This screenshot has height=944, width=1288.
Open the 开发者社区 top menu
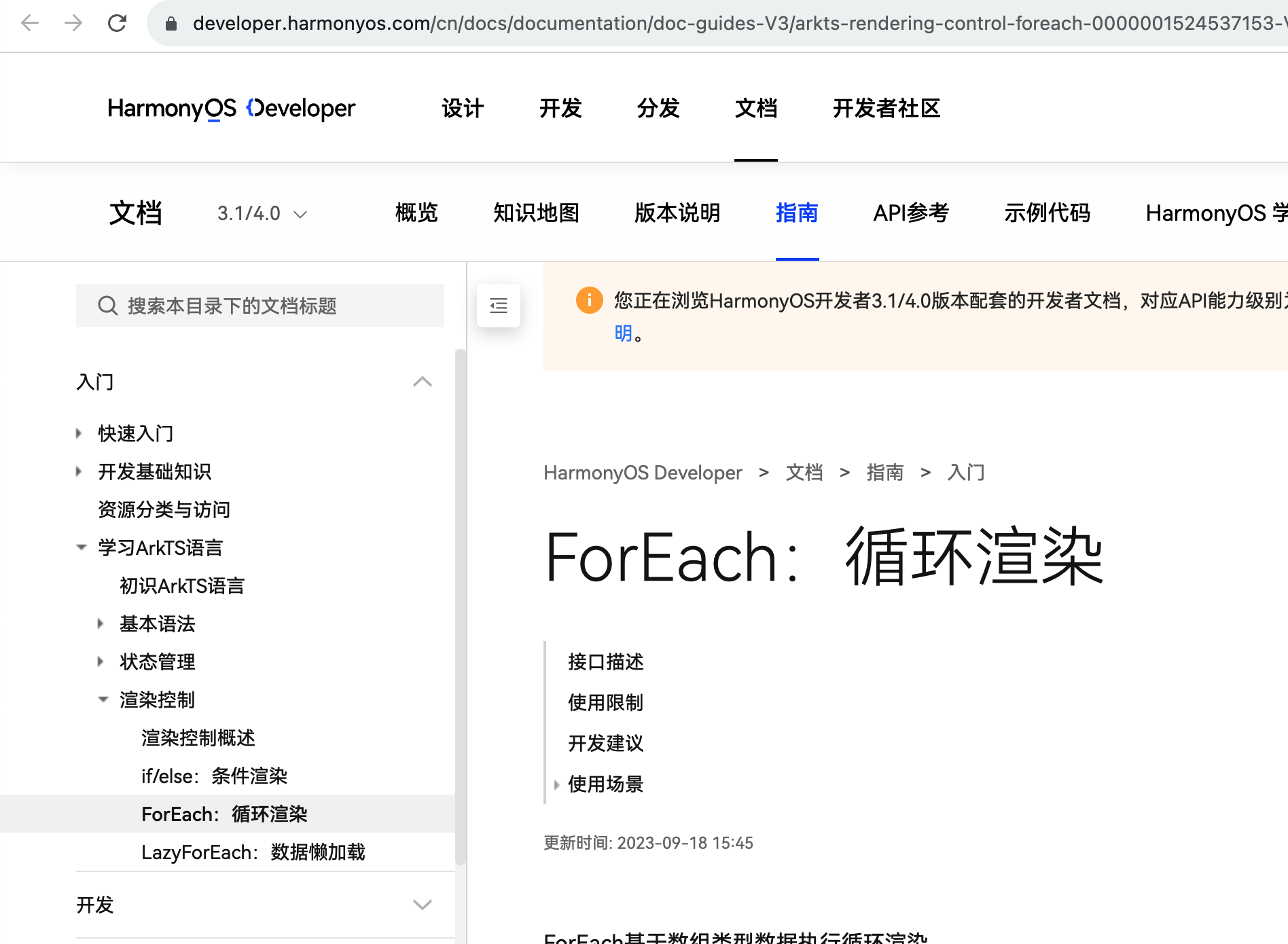887,108
